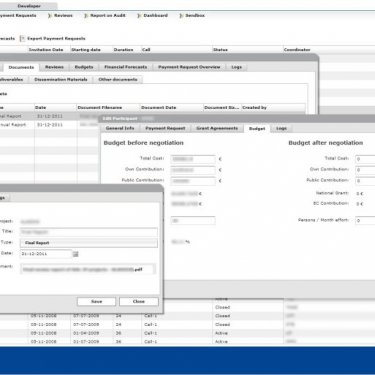375x375 pixels.
Task: Select Budget tab in Edit Participant
Action: click(257, 129)
